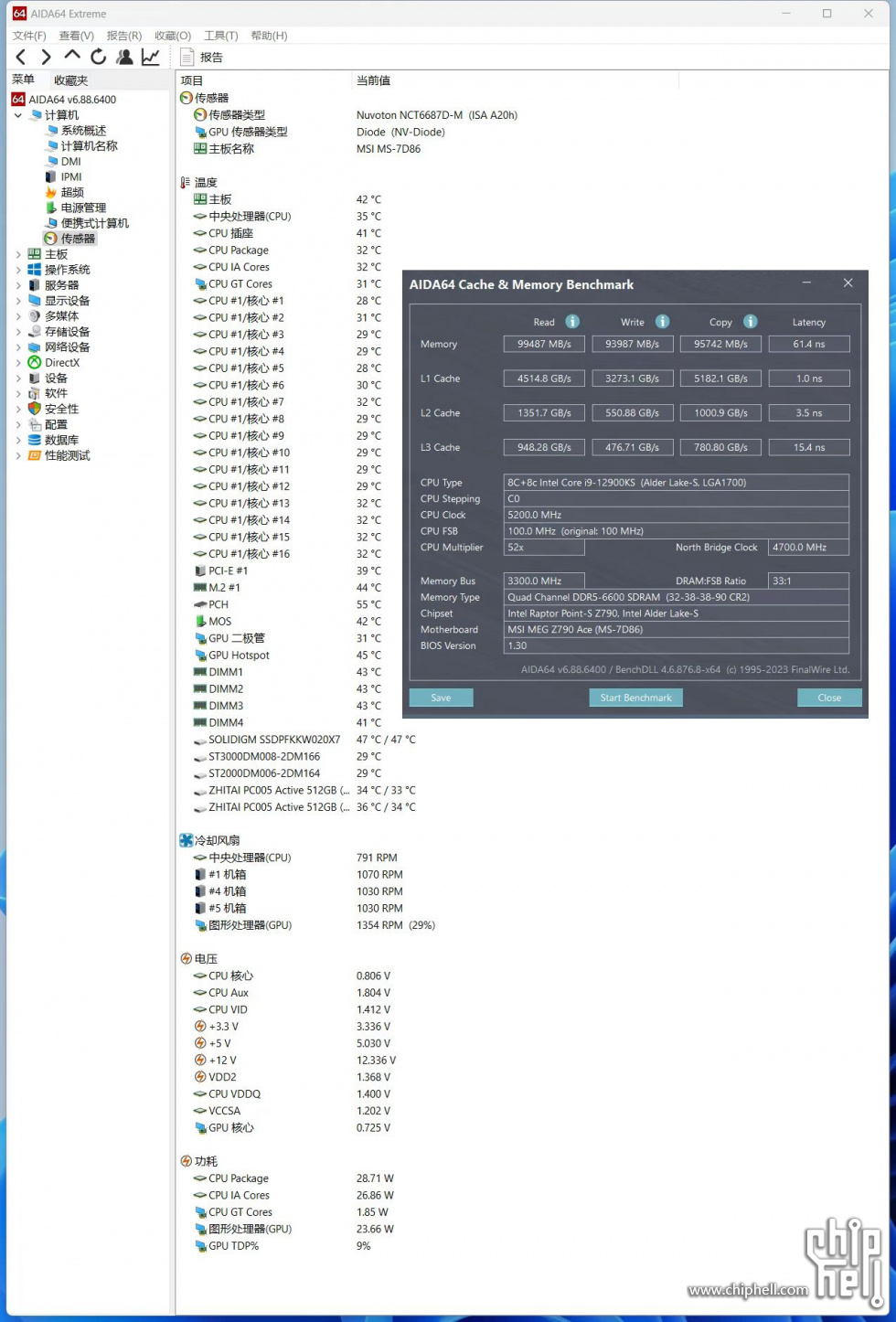Click the Back navigation arrow in toolbar

coord(21,58)
